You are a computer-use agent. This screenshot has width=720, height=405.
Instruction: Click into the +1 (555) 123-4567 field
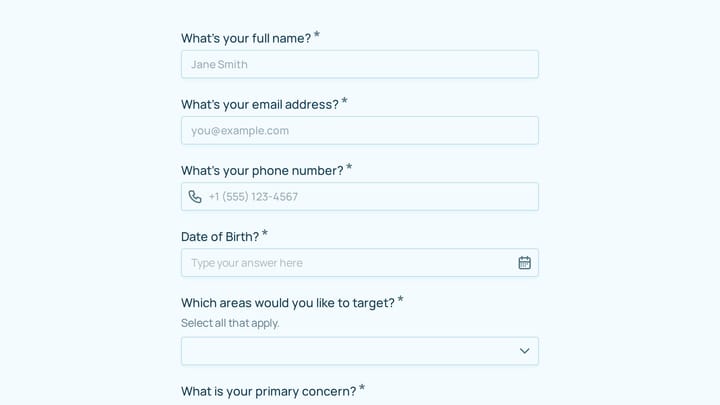click(360, 197)
